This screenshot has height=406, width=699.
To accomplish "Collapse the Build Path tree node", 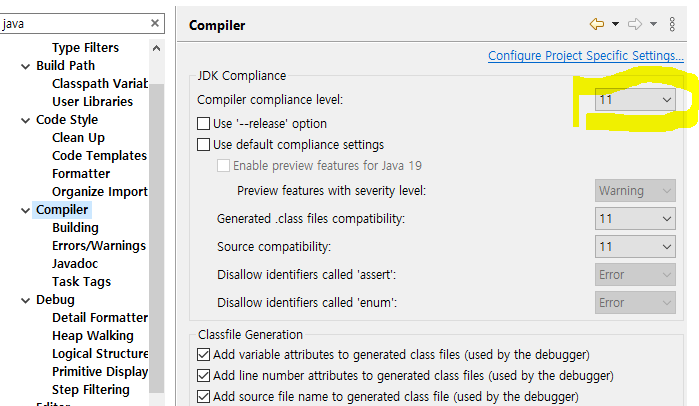I will [25, 66].
